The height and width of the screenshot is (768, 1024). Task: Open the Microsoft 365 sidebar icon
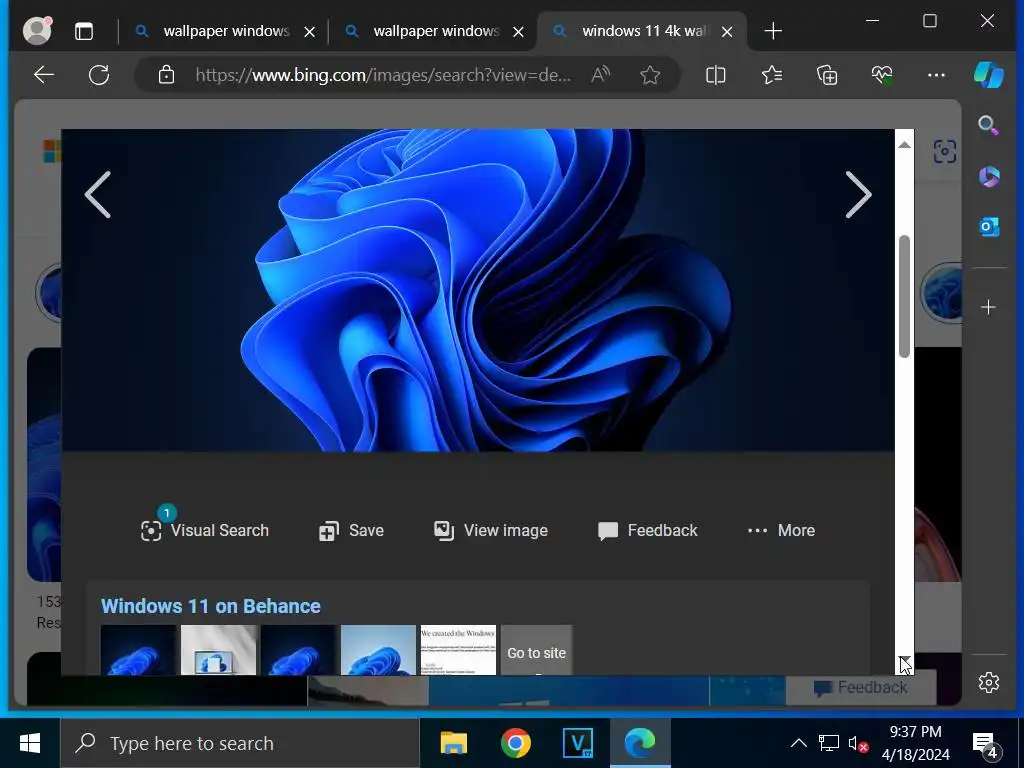point(989,176)
